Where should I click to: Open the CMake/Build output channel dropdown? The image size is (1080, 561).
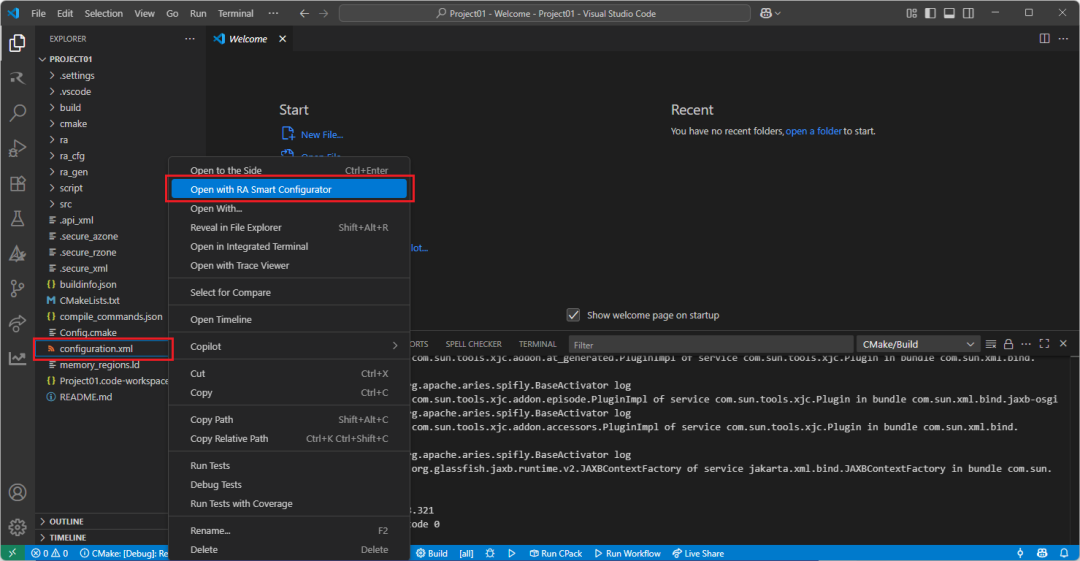[914, 344]
